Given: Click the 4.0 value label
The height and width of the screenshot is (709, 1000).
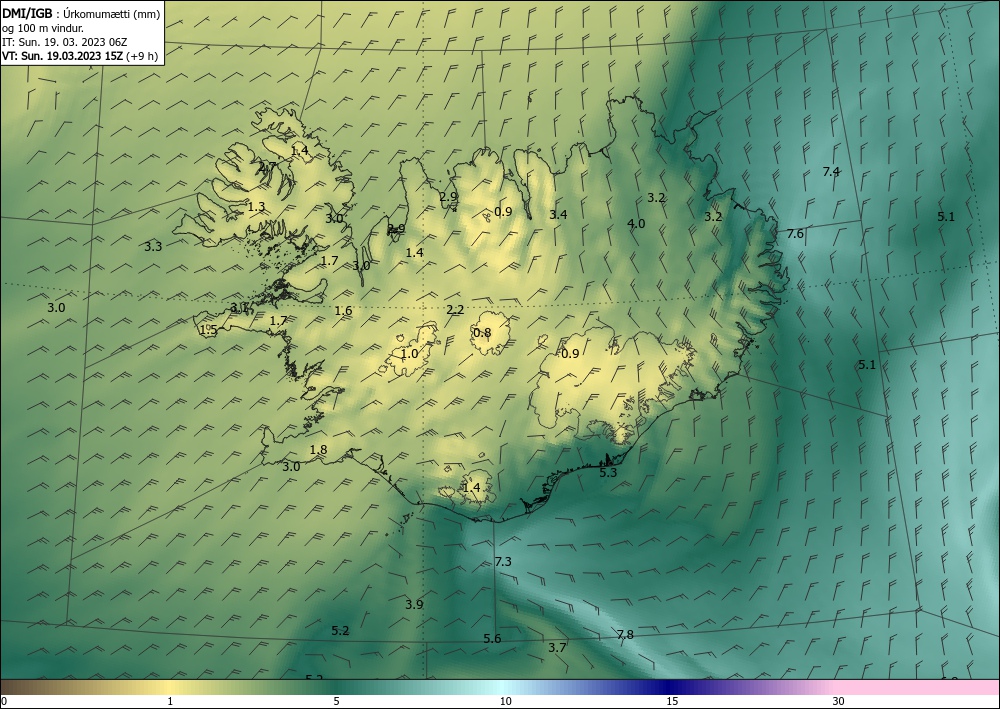Looking at the screenshot, I should tap(636, 223).
